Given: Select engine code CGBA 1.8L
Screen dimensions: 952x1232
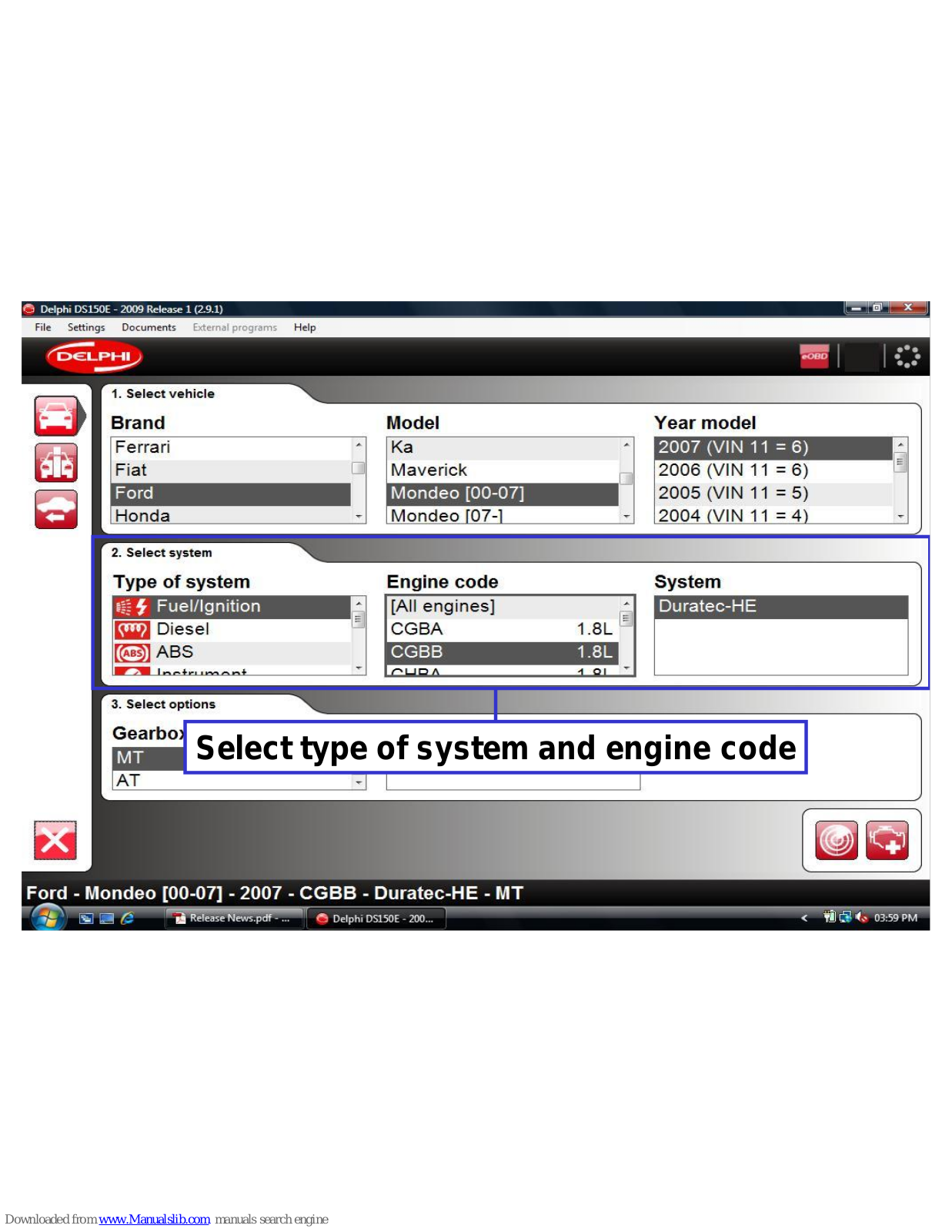Looking at the screenshot, I should click(503, 630).
